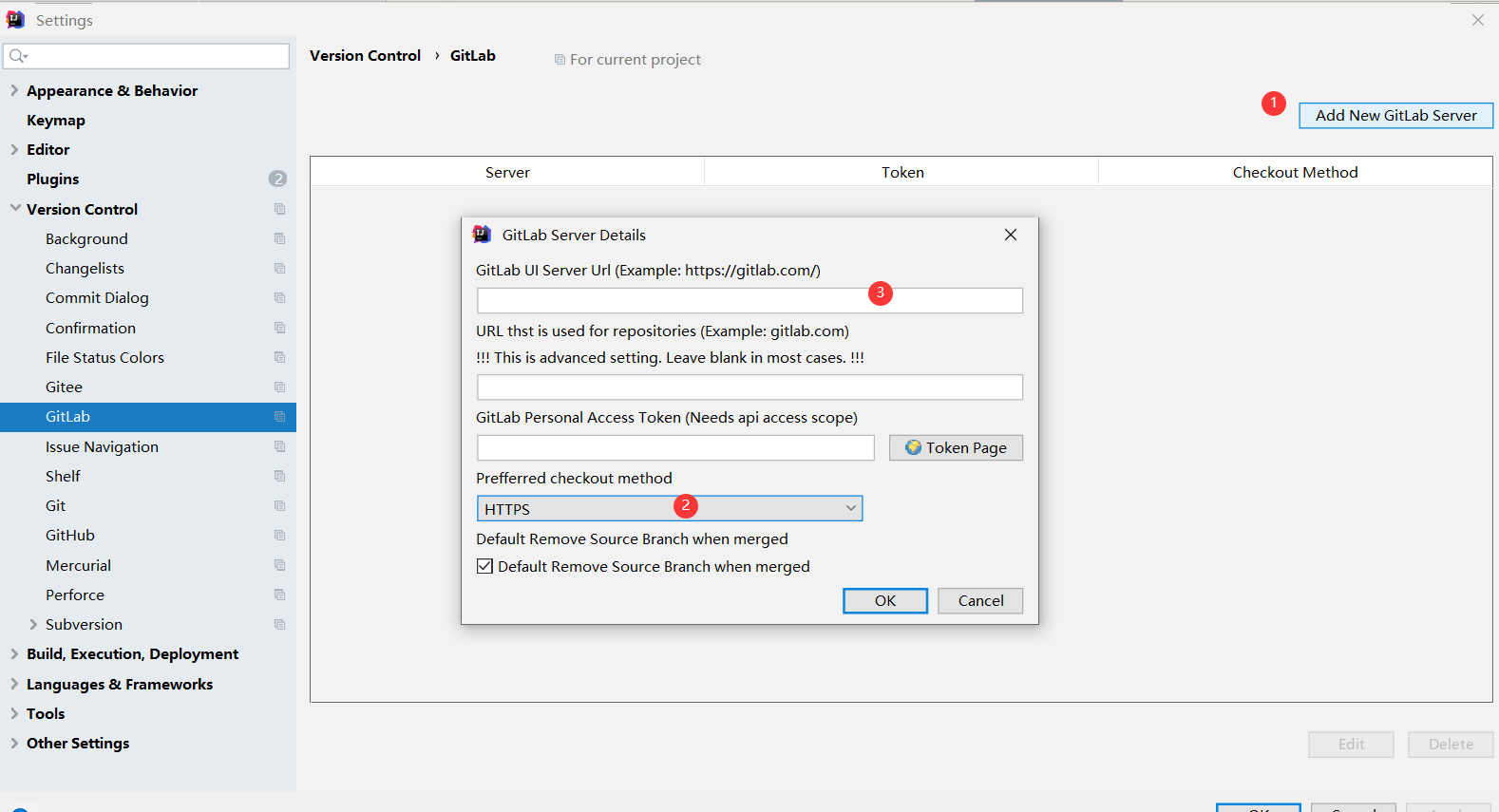The image size is (1499, 812).
Task: Click the Token column header
Action: pos(901,172)
